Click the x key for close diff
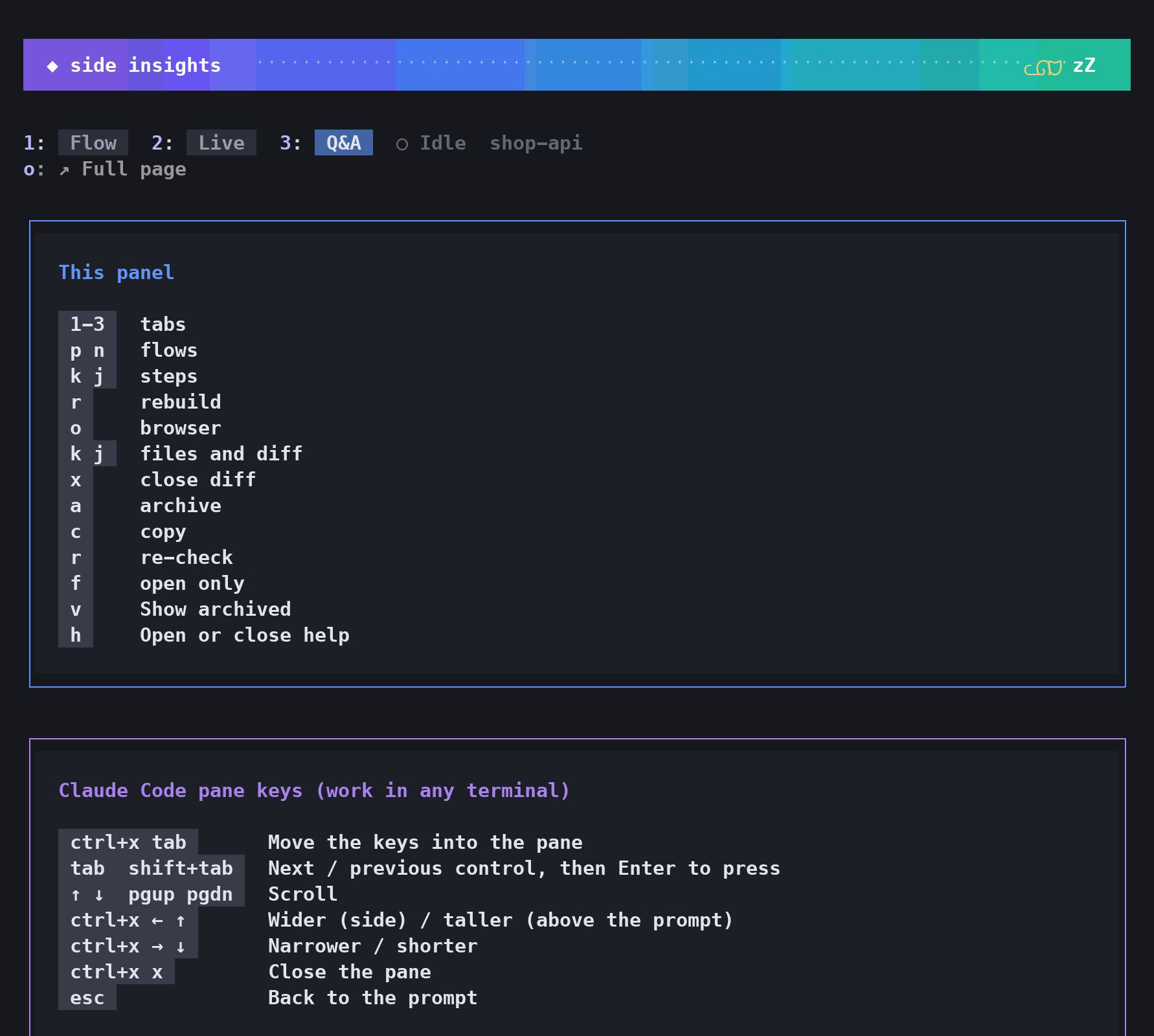The width and height of the screenshot is (1154, 1036). (x=76, y=479)
